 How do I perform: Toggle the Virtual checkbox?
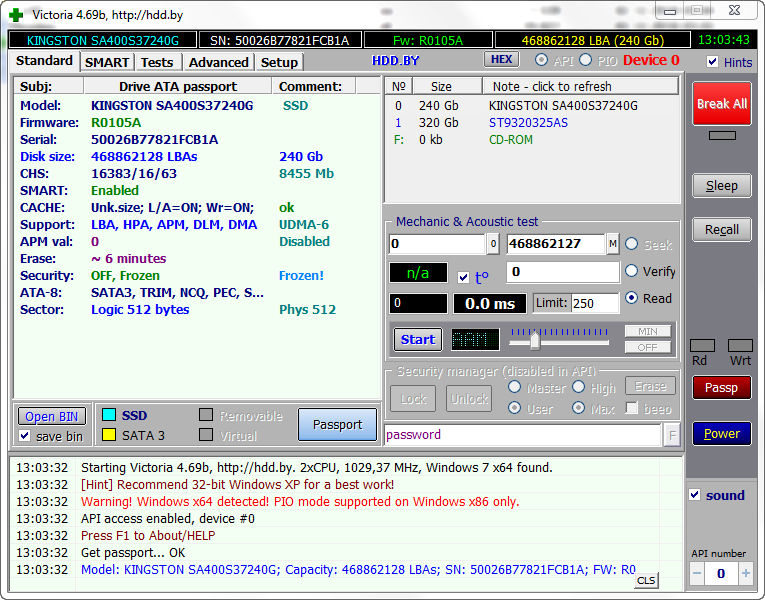click(206, 434)
